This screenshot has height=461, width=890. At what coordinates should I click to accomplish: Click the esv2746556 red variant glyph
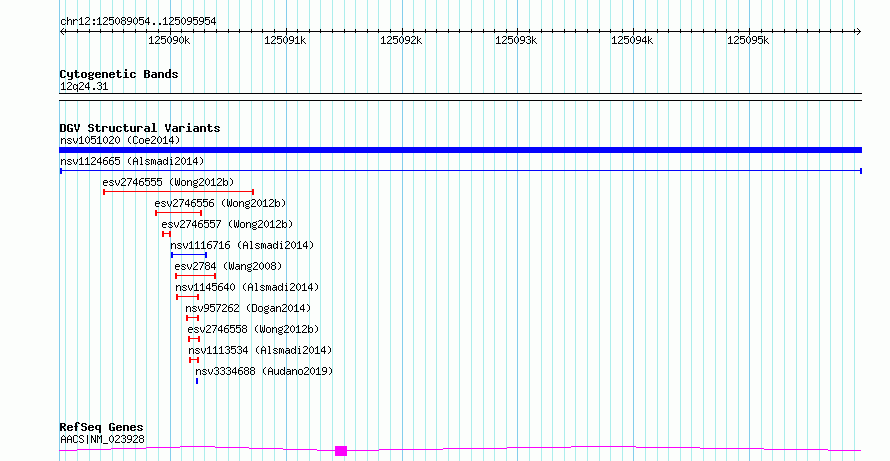coord(178,213)
